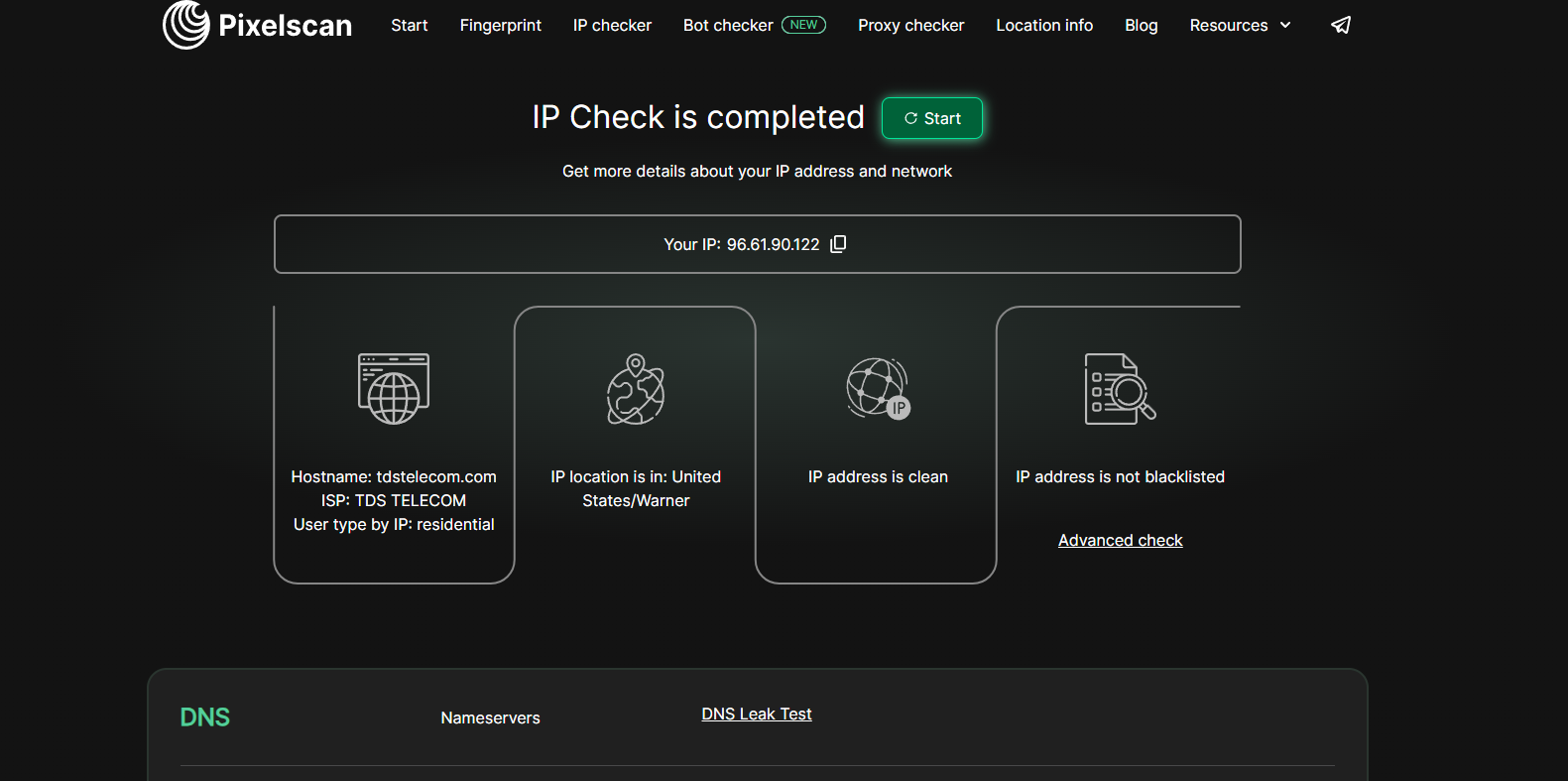Viewport: 1568px width, 781px height.
Task: Click the Pixelscan logo icon
Action: point(186,25)
